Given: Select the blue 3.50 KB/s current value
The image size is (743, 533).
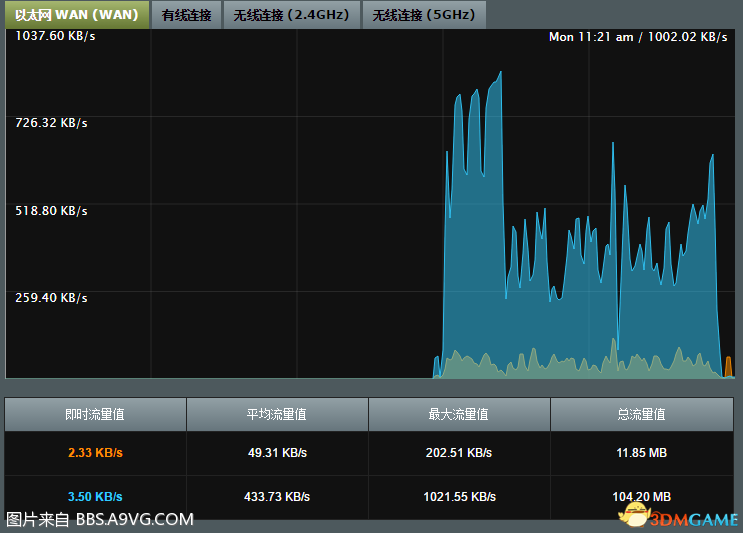Looking at the screenshot, I should [x=95, y=497].
